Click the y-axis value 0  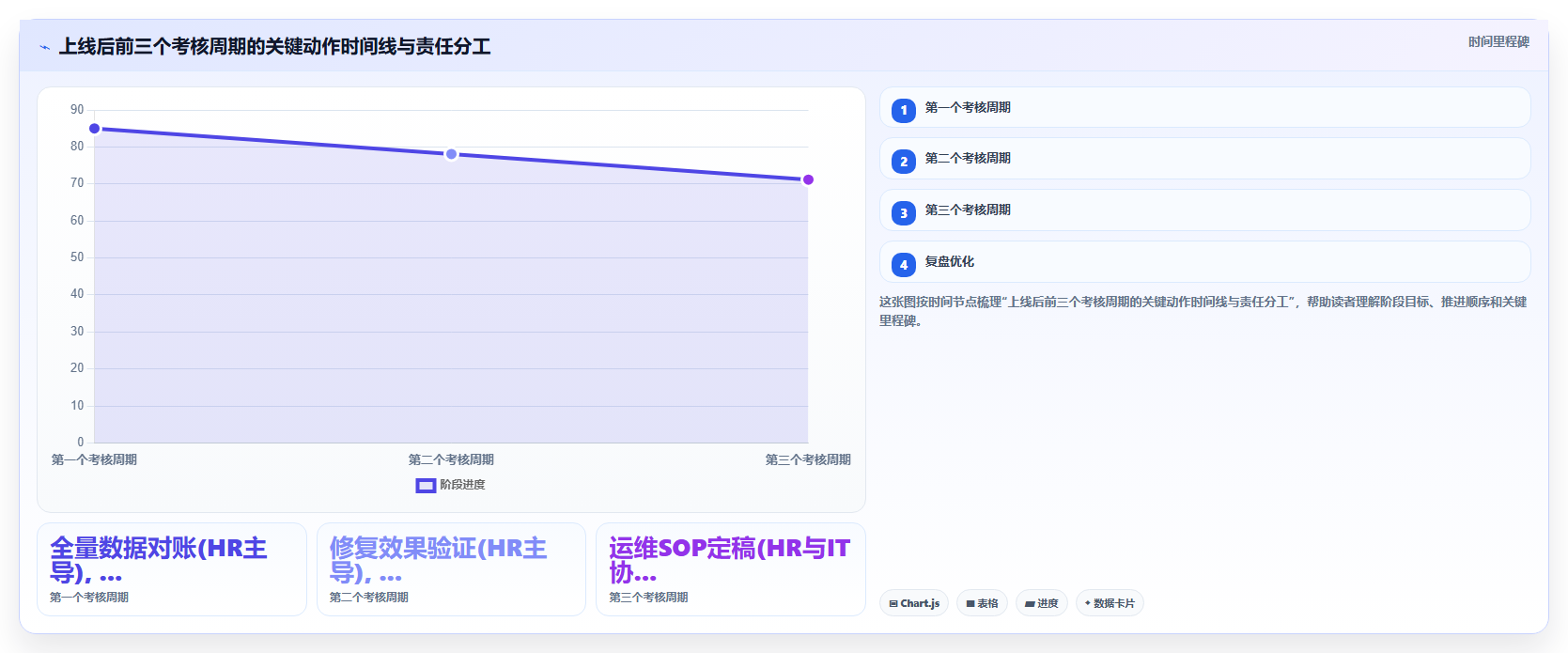point(81,443)
